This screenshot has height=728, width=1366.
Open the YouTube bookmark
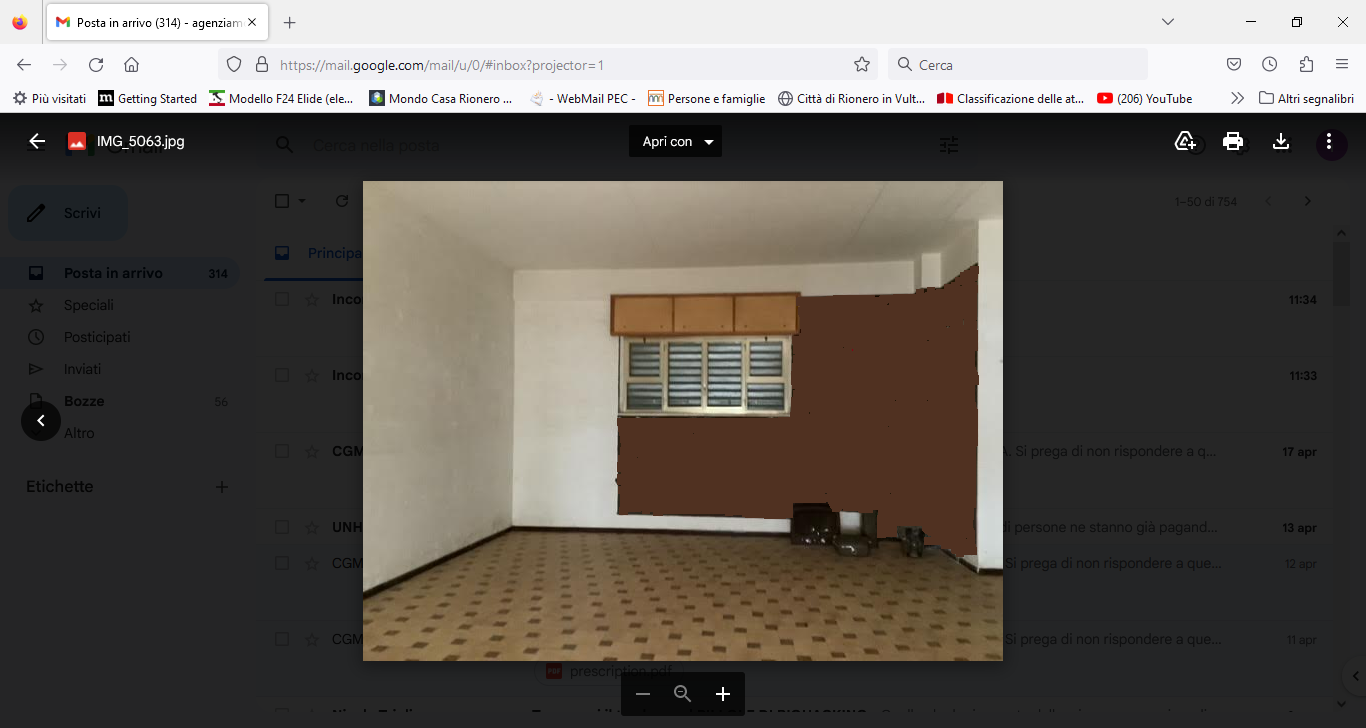coord(1145,98)
